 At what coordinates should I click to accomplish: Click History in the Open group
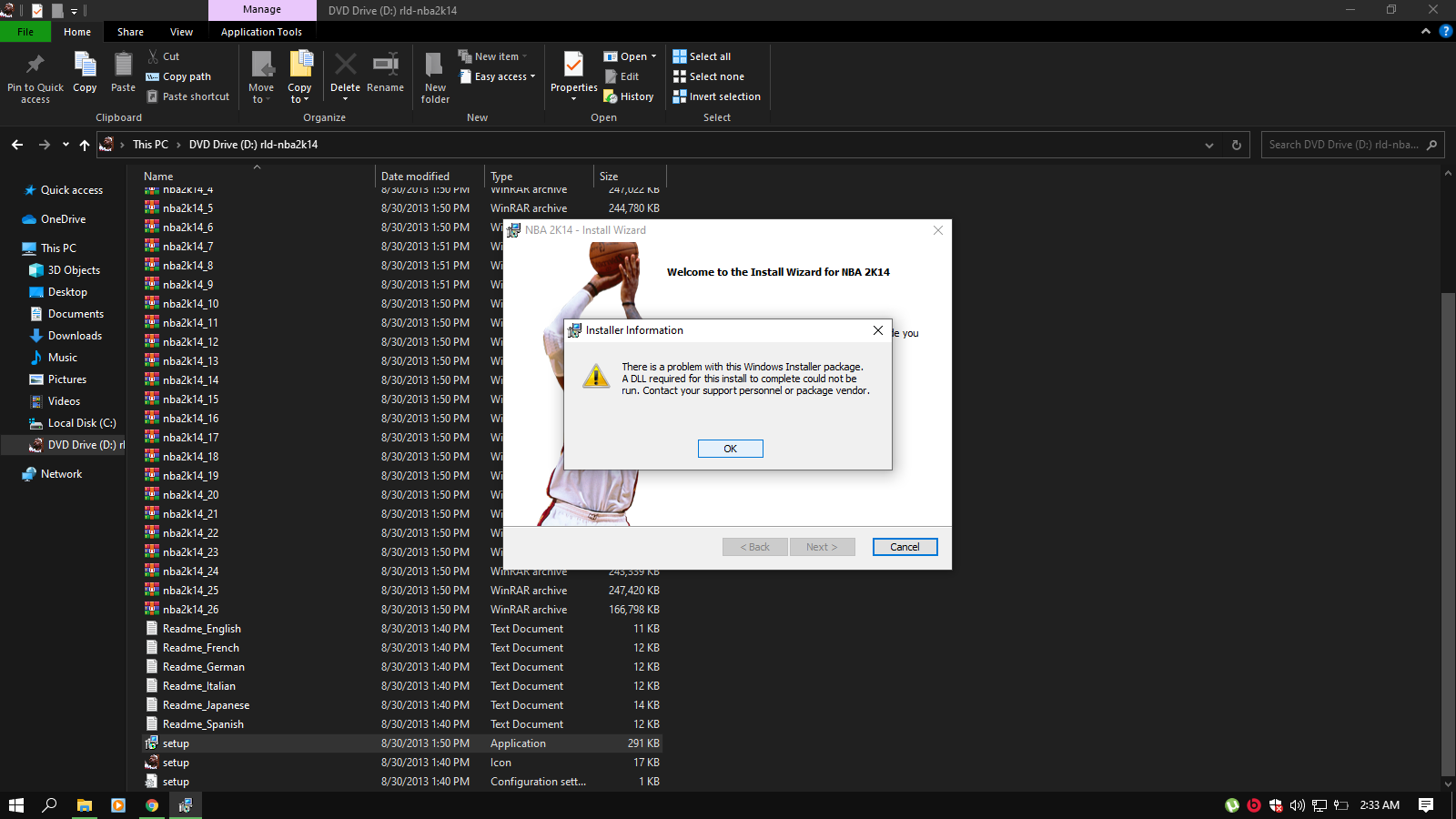pyautogui.click(x=629, y=96)
